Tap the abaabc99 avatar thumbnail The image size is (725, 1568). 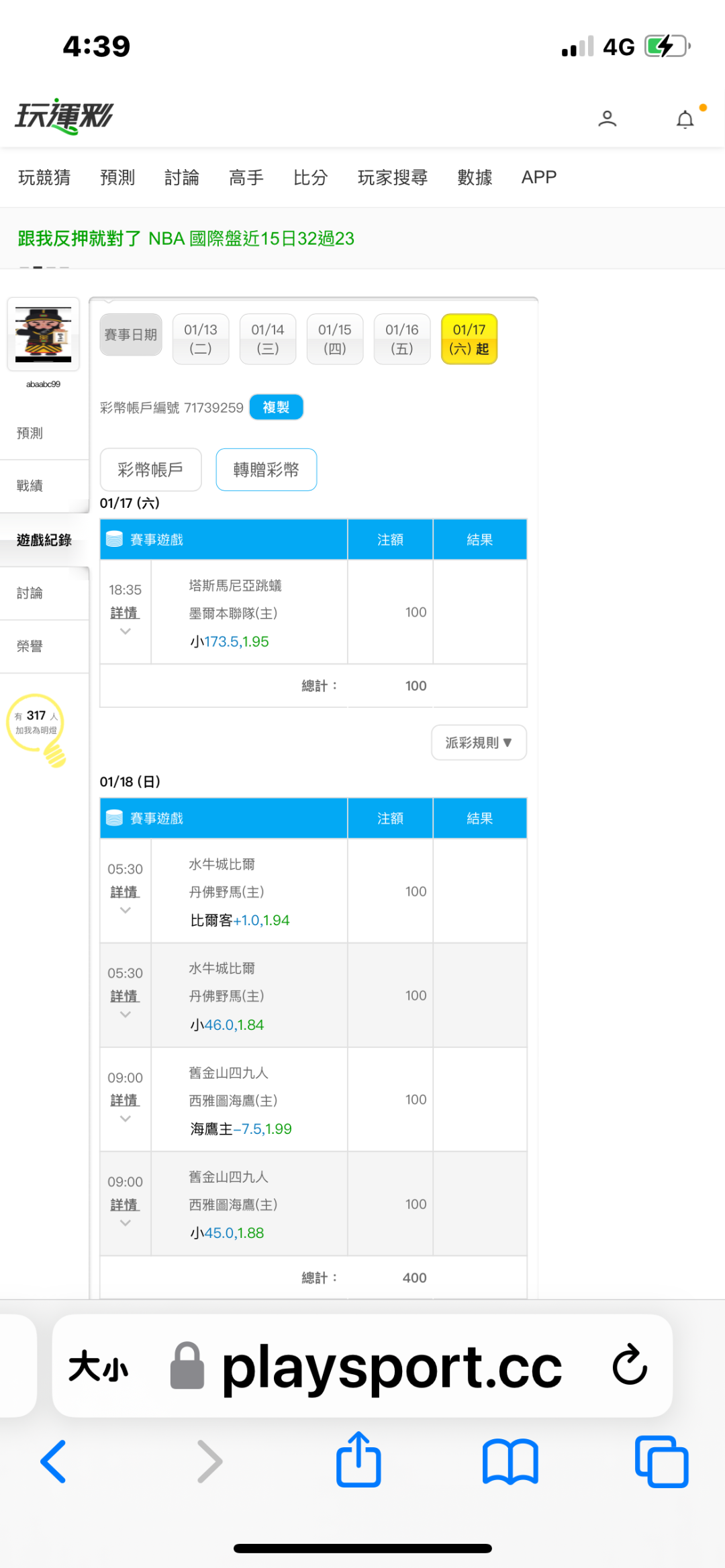coord(44,334)
